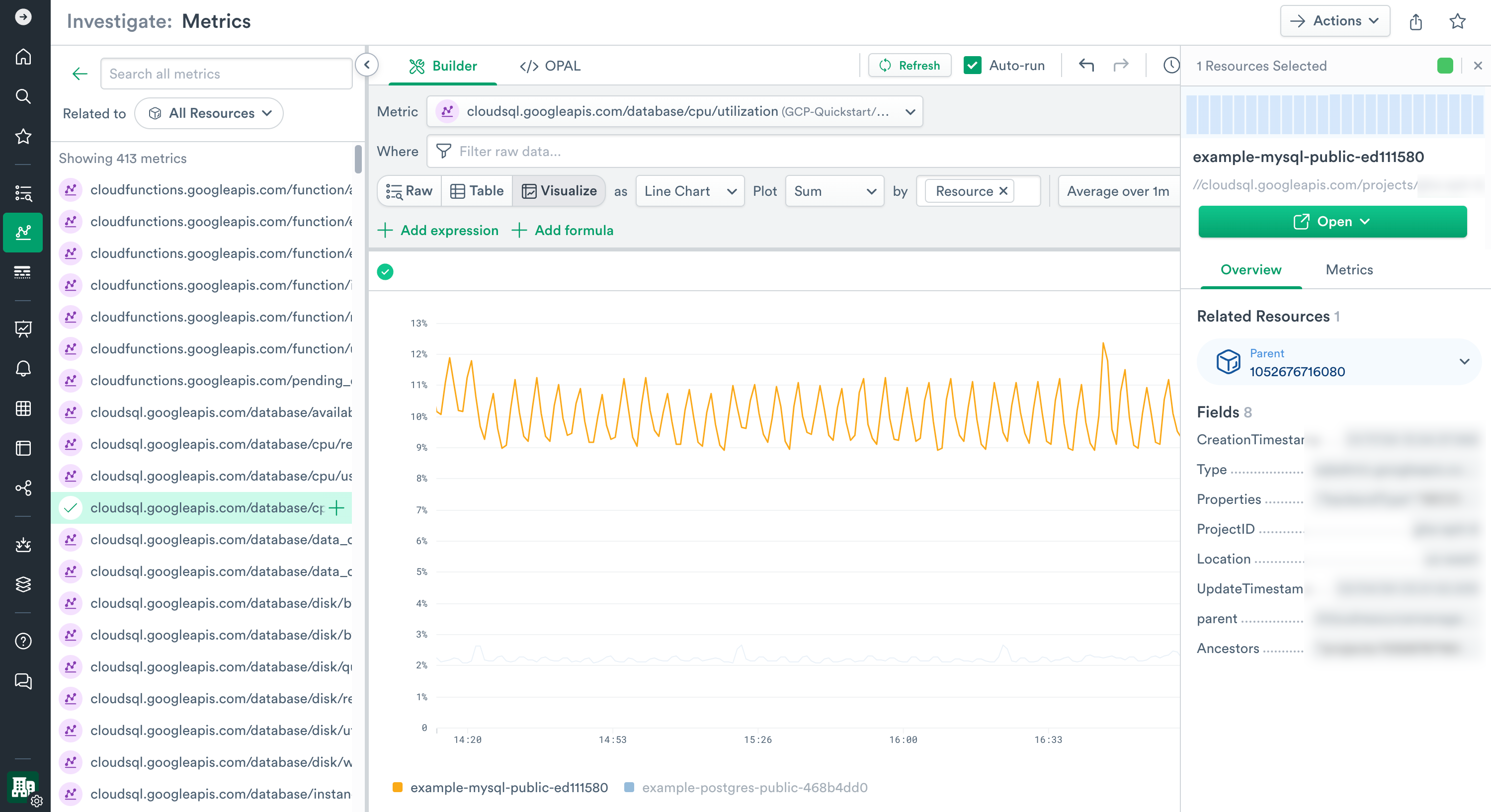Disable the Auto-run checkbox
This screenshot has height=812, width=1491.
[x=973, y=66]
